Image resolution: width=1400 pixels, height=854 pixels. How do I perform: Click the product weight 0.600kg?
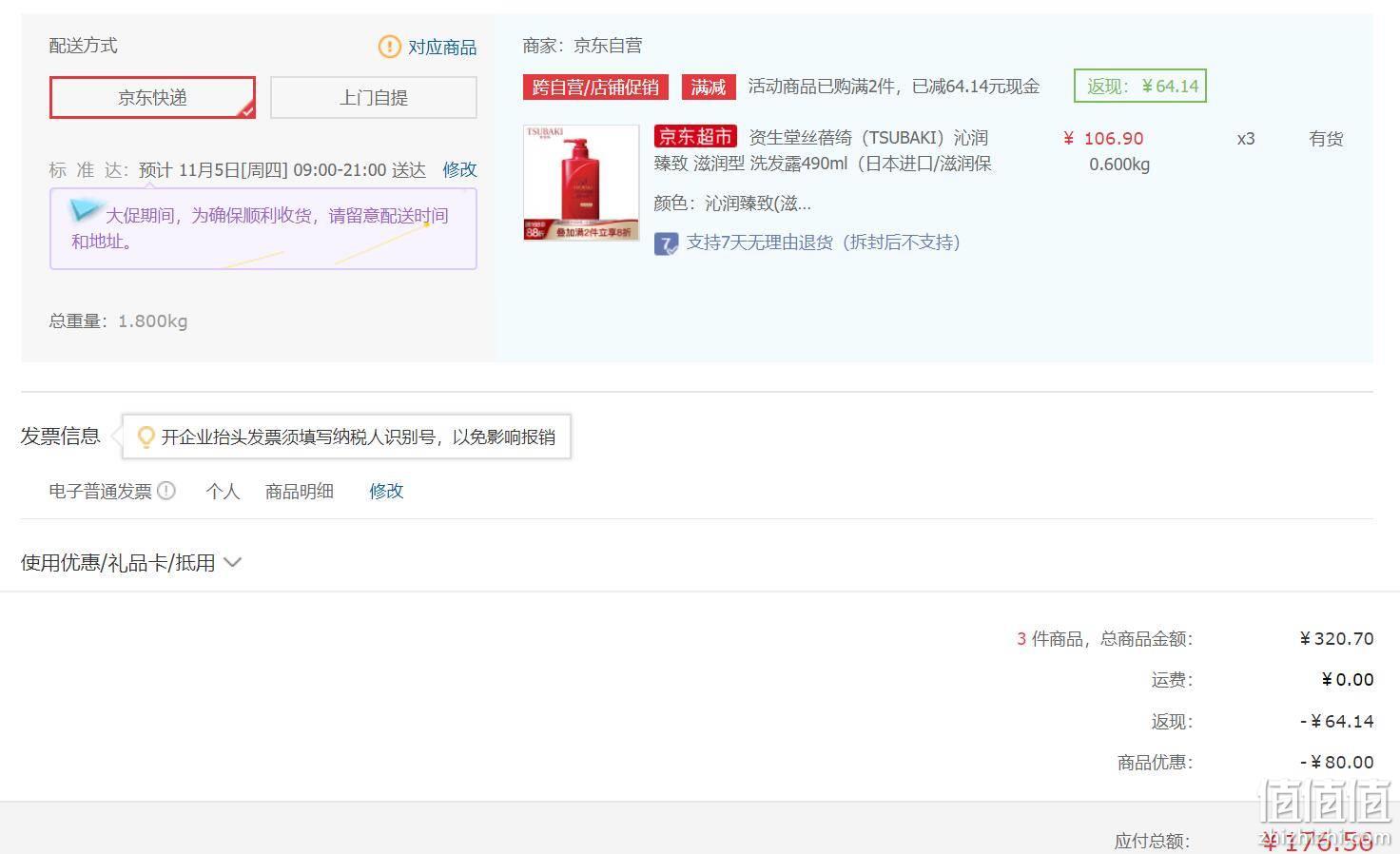click(x=1119, y=165)
